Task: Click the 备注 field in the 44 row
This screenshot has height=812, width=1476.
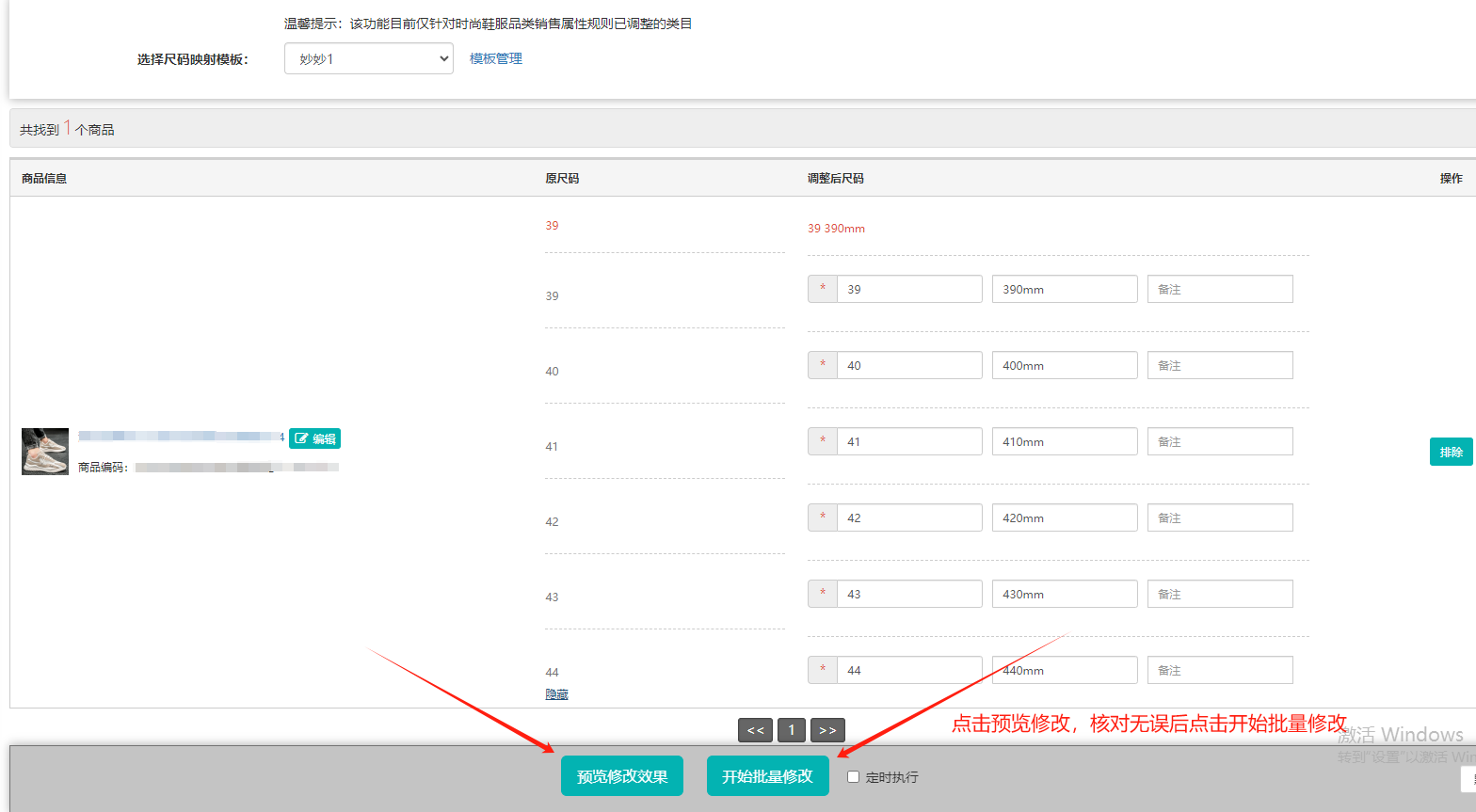Action: [x=1219, y=670]
